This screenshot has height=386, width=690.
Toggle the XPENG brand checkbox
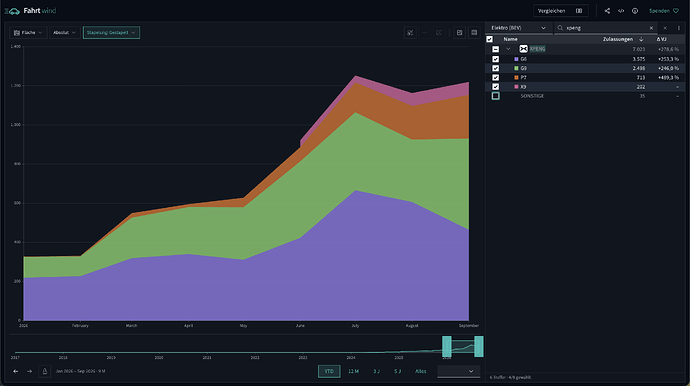coord(495,49)
